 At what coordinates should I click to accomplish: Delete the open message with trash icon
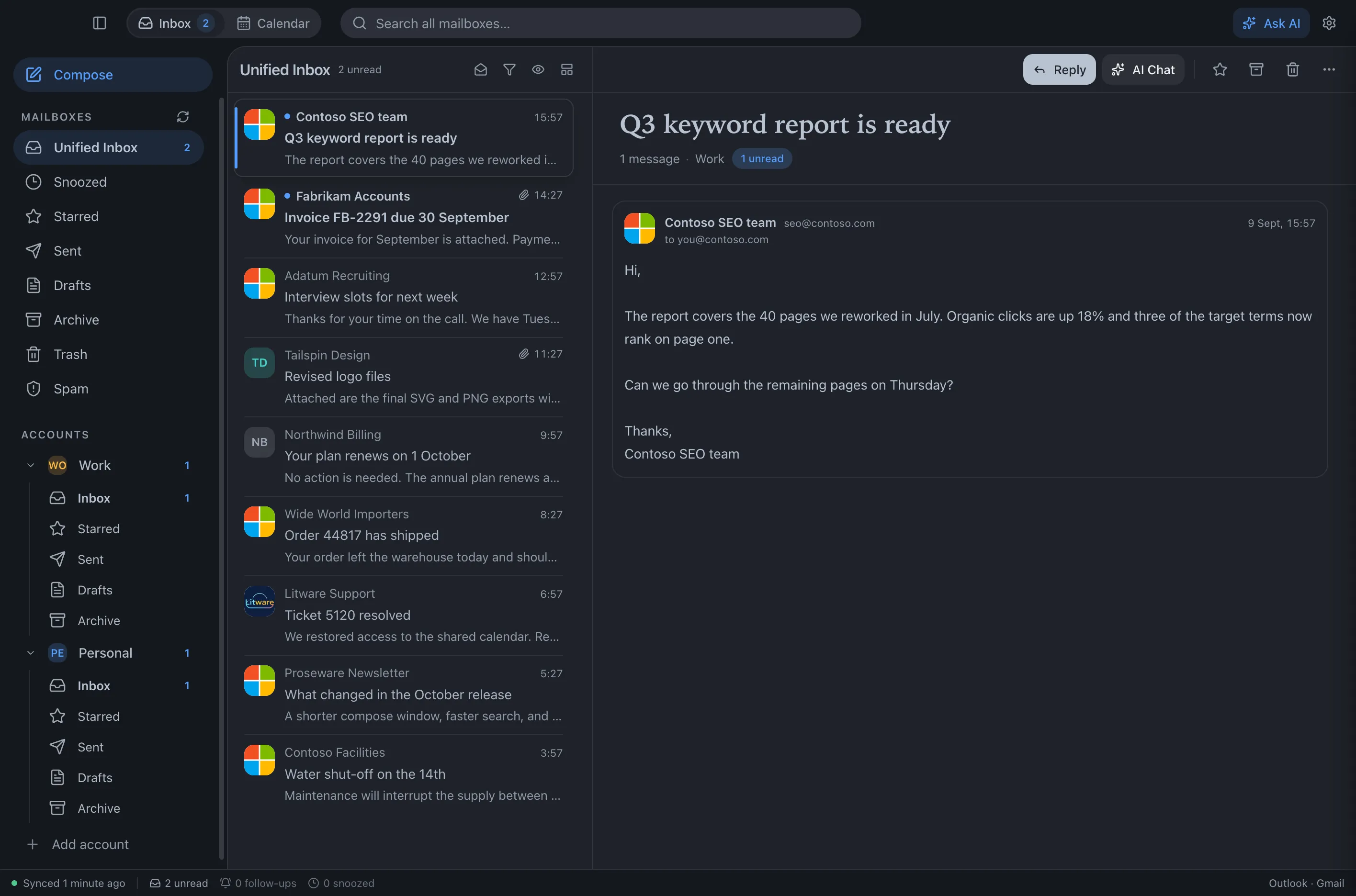[x=1292, y=69]
